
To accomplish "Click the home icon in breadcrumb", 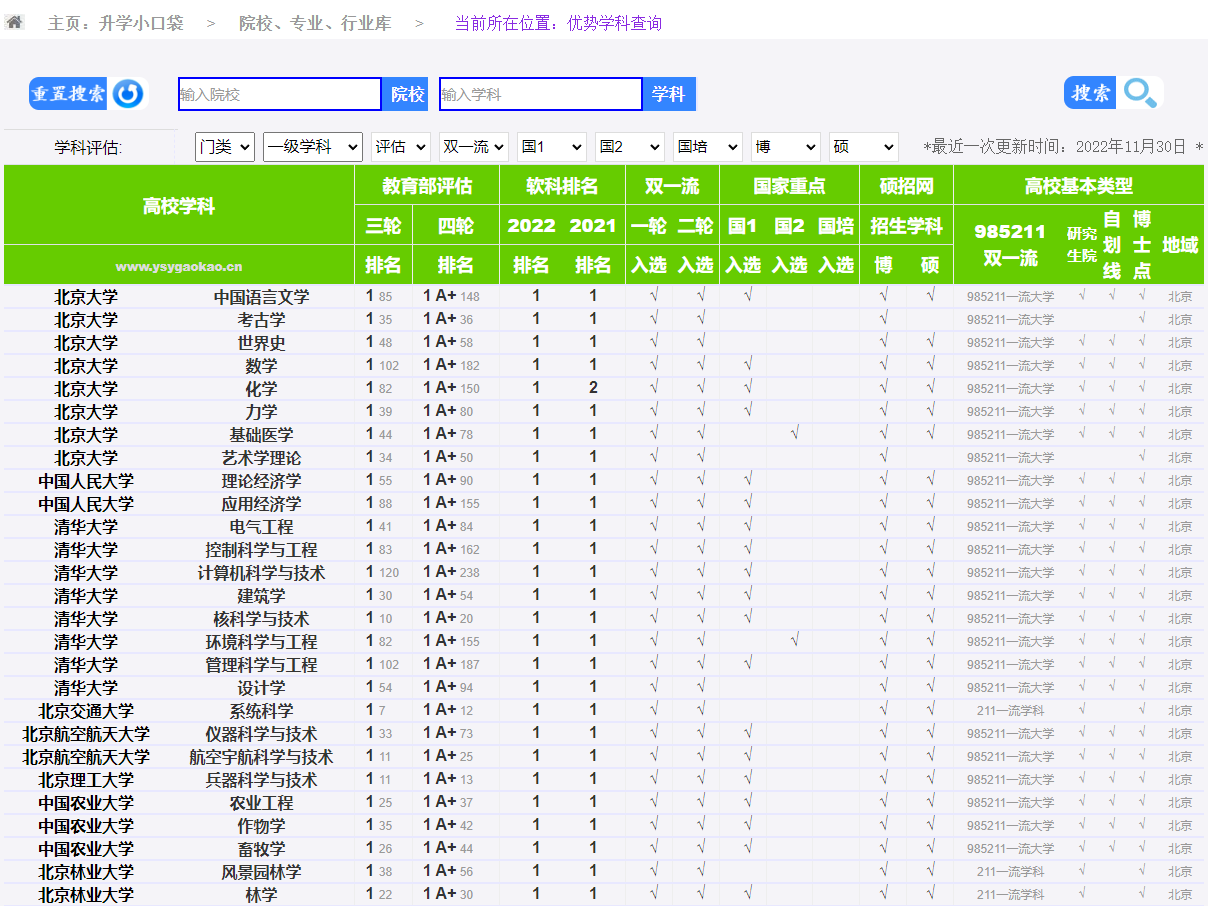I will point(14,22).
